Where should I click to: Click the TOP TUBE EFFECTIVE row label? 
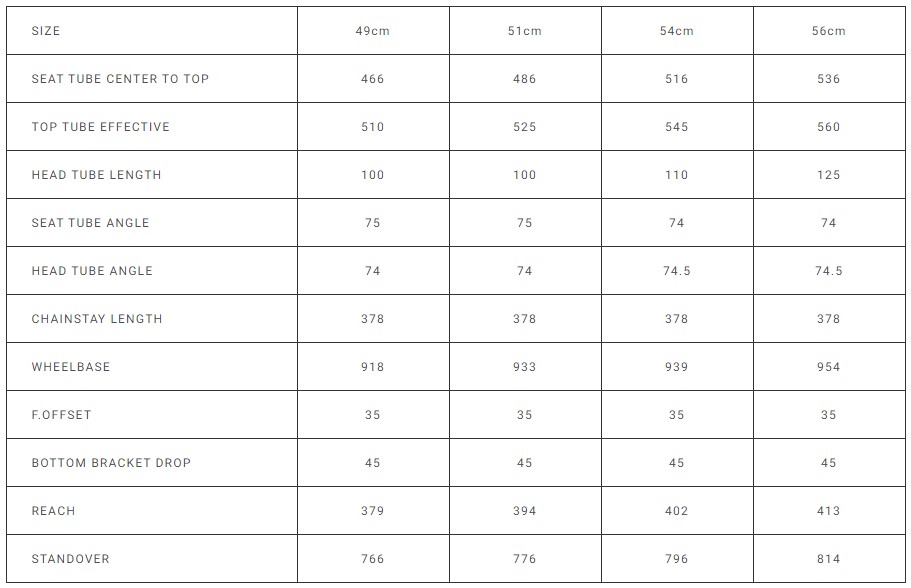[x=101, y=127]
